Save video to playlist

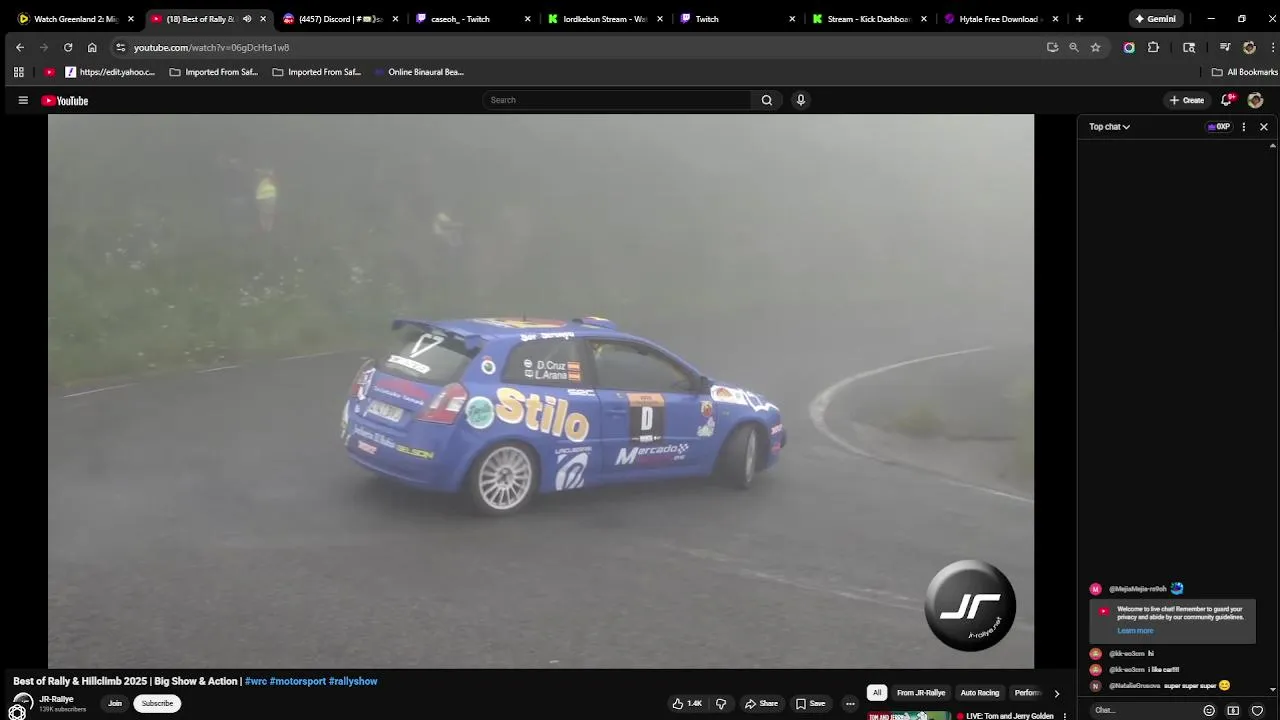point(811,704)
